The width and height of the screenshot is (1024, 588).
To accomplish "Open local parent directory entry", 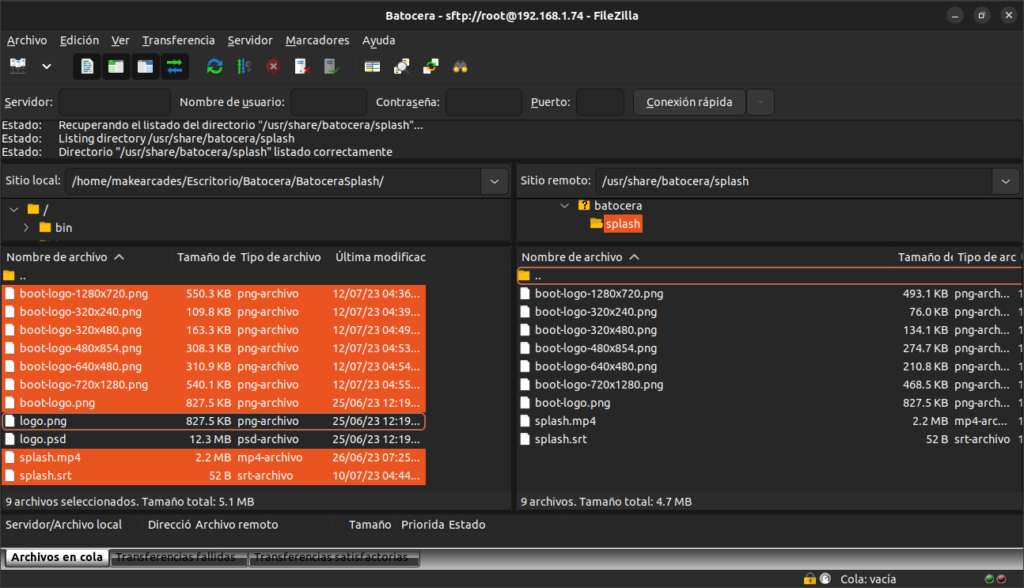I will click(214, 276).
